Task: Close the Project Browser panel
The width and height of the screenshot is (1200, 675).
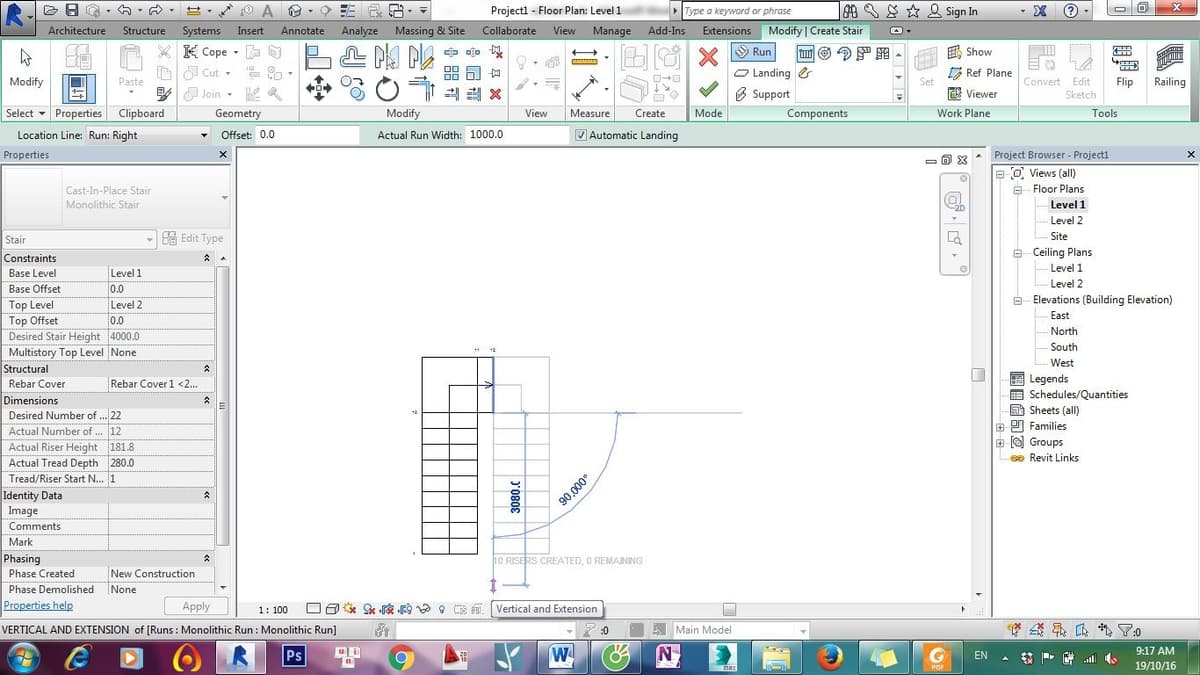Action: (x=1190, y=155)
